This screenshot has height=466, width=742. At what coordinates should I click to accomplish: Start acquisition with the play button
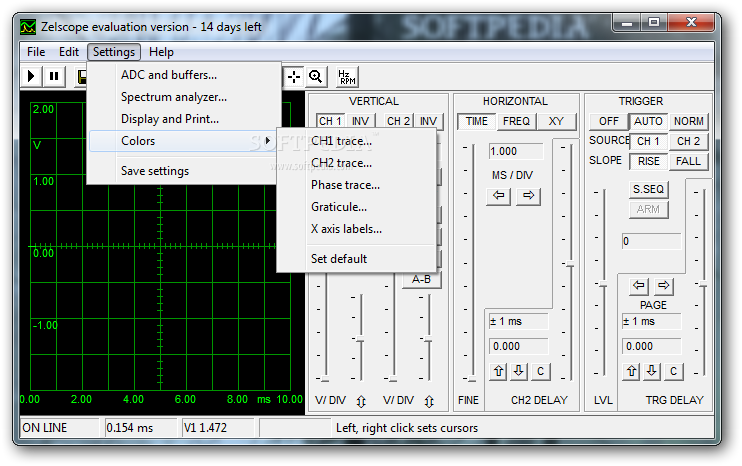[32, 76]
